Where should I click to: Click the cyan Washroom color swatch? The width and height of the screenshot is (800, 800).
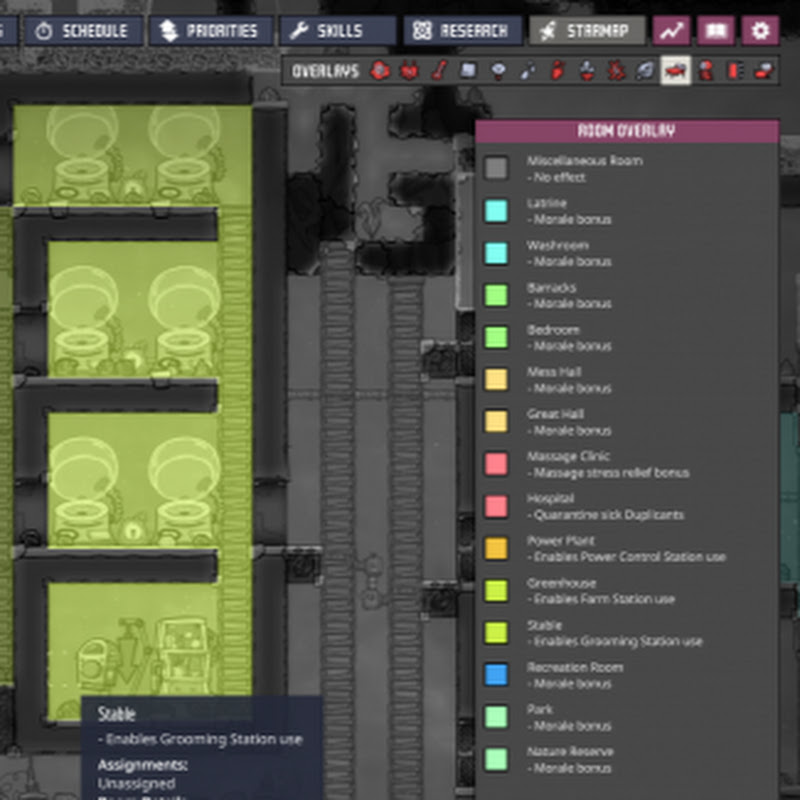(x=496, y=253)
